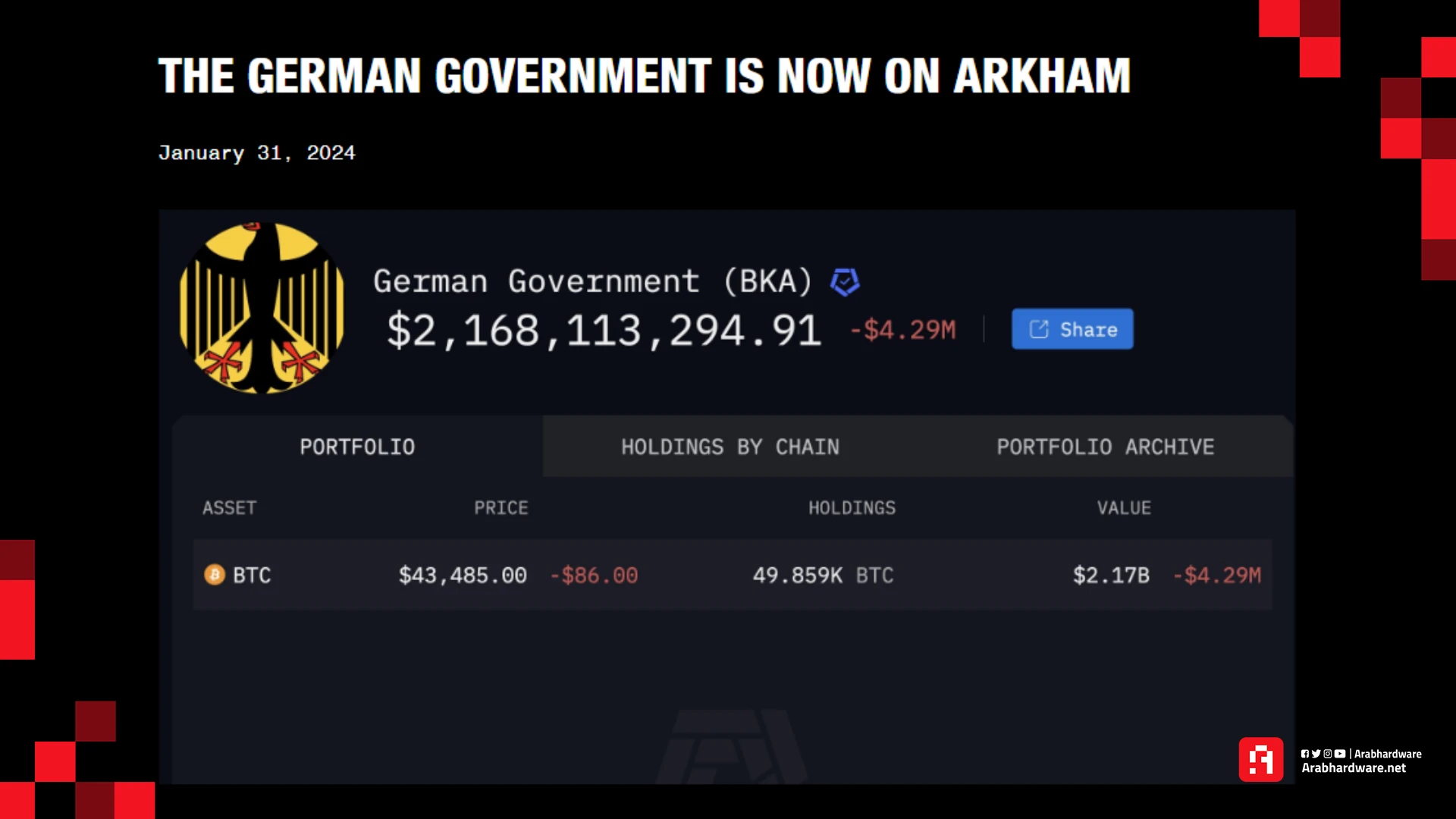Click the $2,168,113,294.91 total portfolio value
This screenshot has width=1456, height=819.
[604, 331]
